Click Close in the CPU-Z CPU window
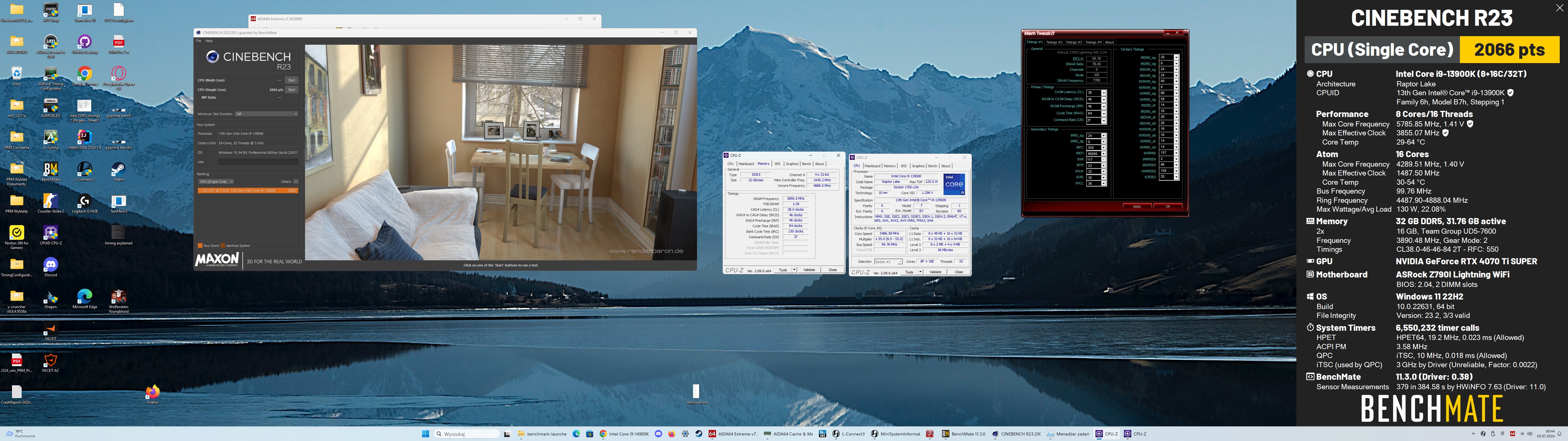This screenshot has height=441, width=1568. pyautogui.click(x=959, y=272)
